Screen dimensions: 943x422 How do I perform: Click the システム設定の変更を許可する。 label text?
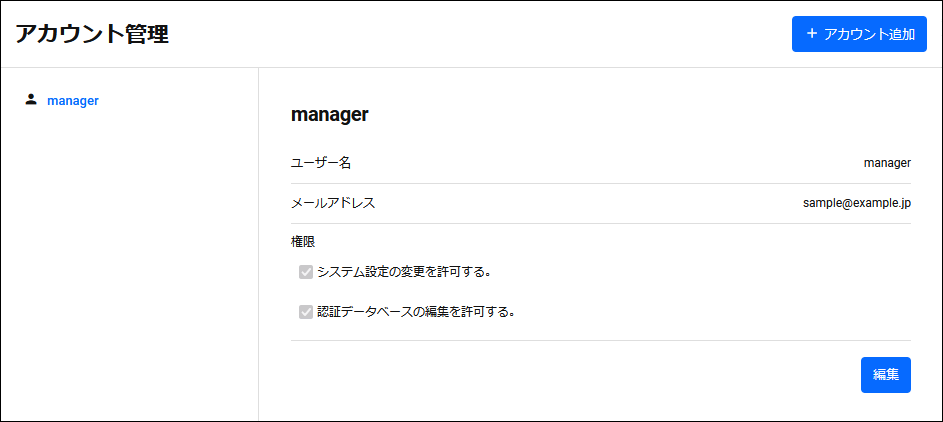405,272
